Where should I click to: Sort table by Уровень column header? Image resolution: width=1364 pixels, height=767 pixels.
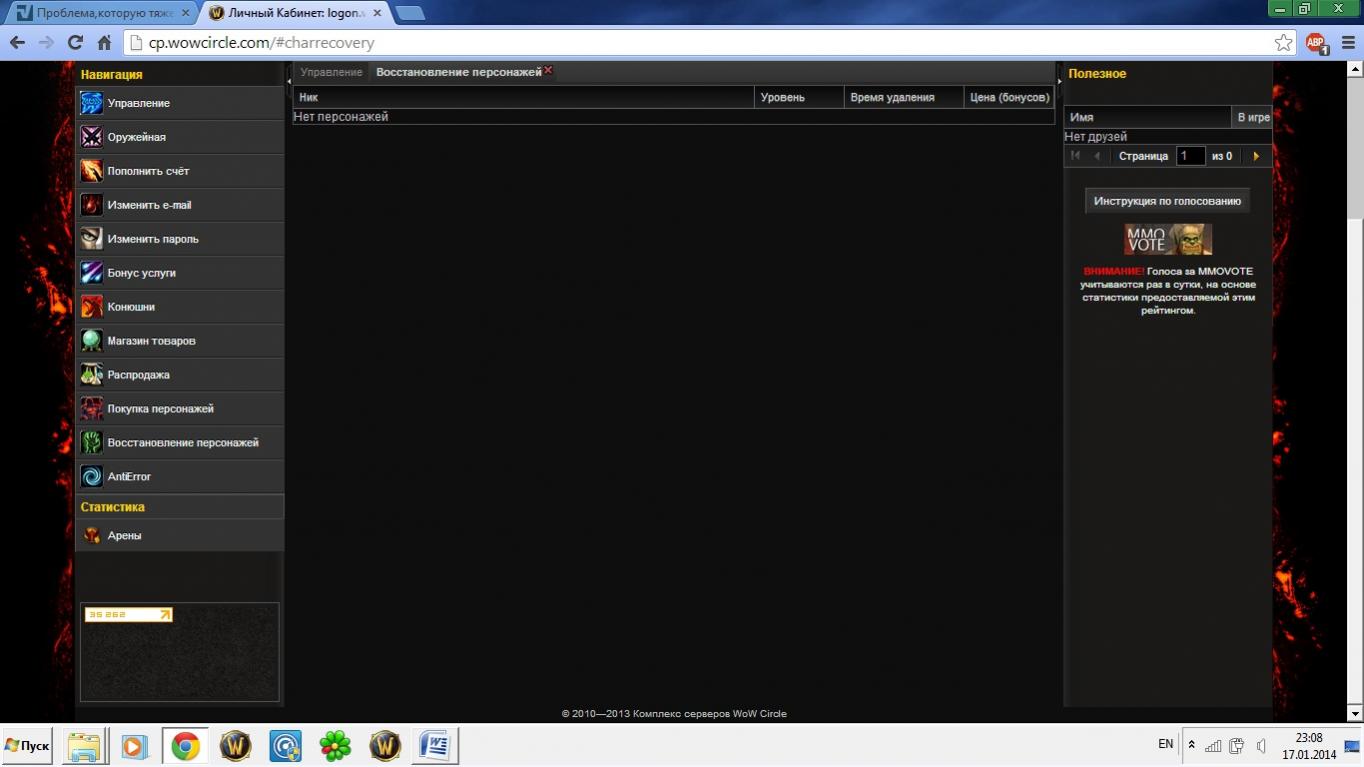point(782,97)
